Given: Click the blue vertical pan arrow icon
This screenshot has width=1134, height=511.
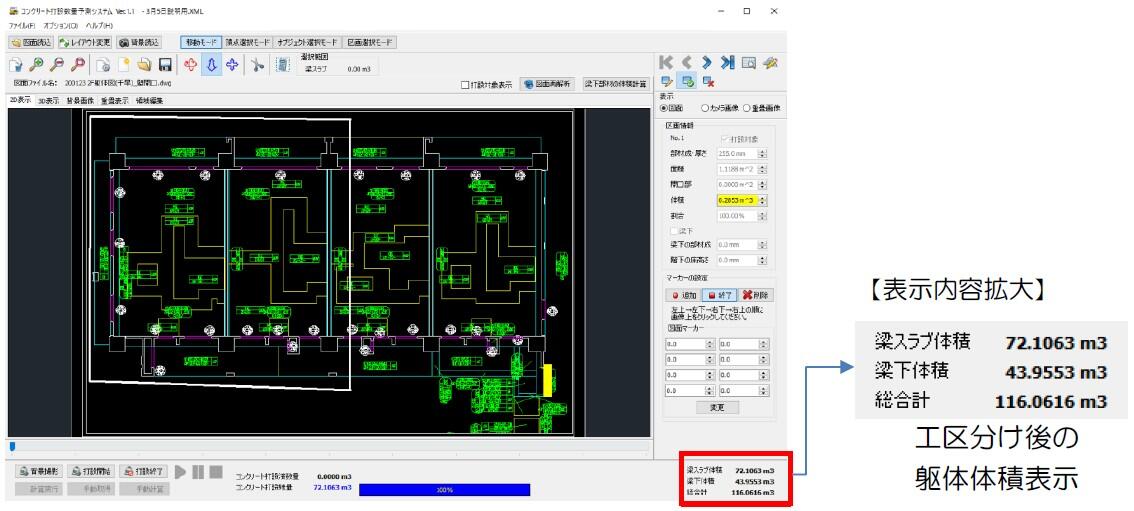Looking at the screenshot, I should [x=210, y=65].
